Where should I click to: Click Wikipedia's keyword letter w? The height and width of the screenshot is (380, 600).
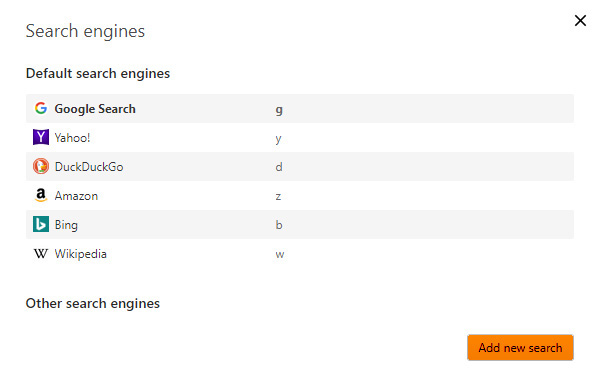tap(280, 254)
